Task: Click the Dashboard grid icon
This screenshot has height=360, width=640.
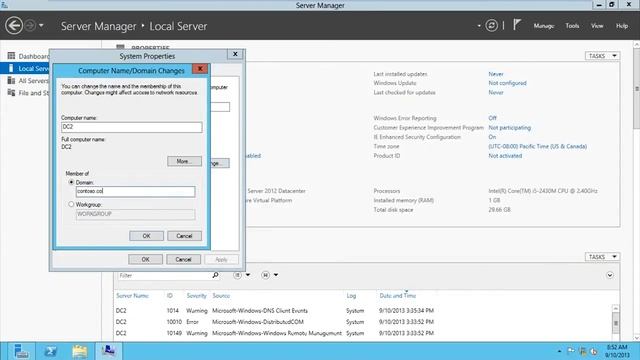Action: click(11, 56)
